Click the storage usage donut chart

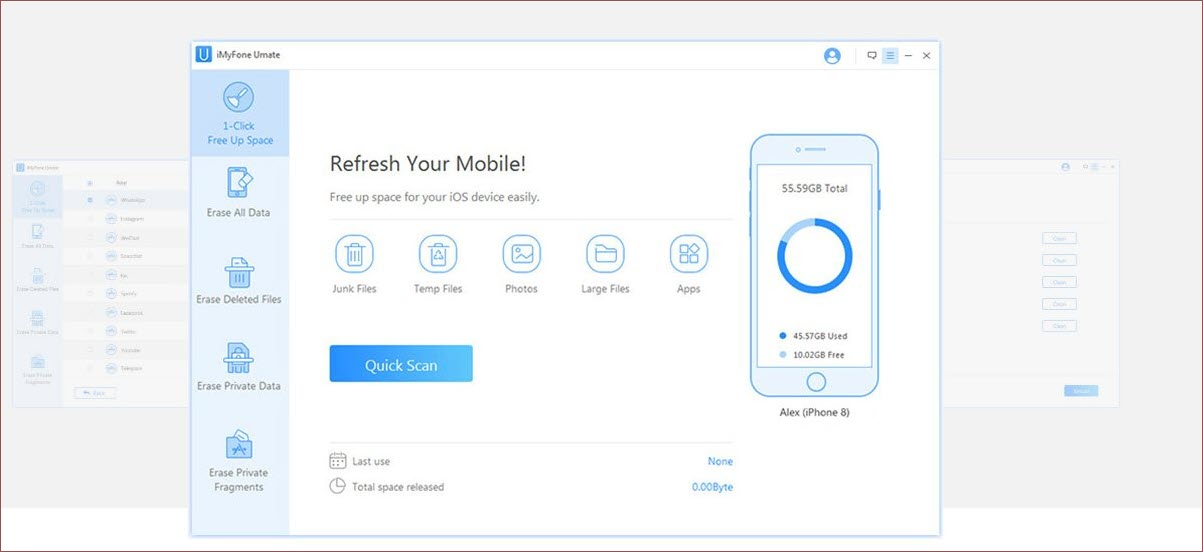click(x=815, y=256)
